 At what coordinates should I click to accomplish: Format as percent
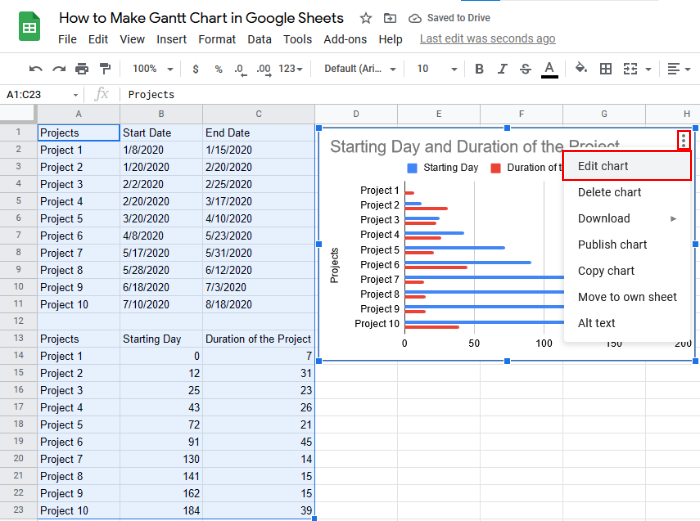tap(218, 69)
